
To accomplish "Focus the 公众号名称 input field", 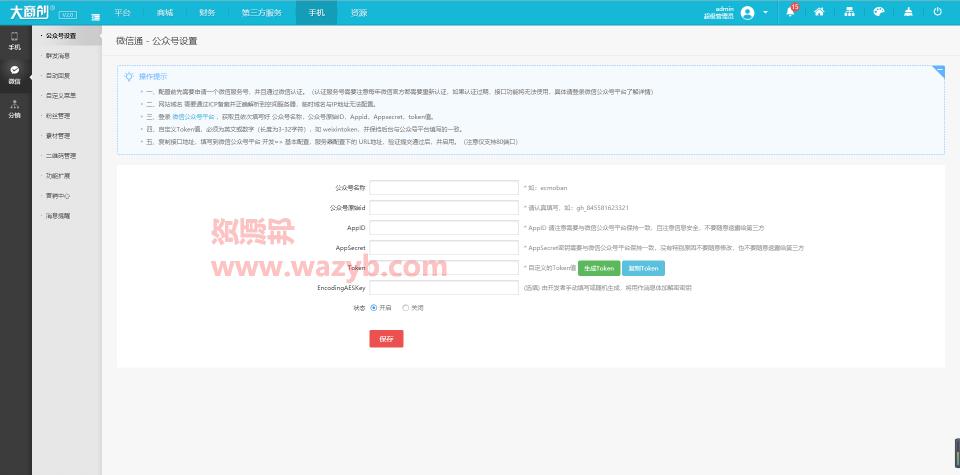I will [x=444, y=188].
